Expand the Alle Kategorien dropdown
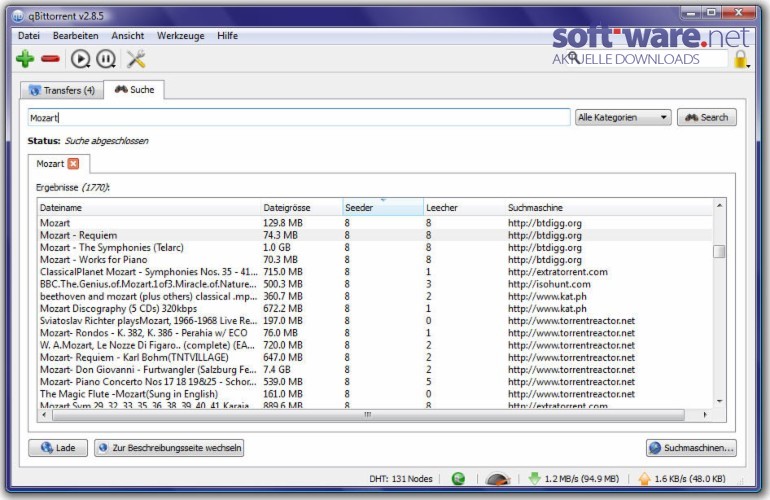 (x=623, y=117)
